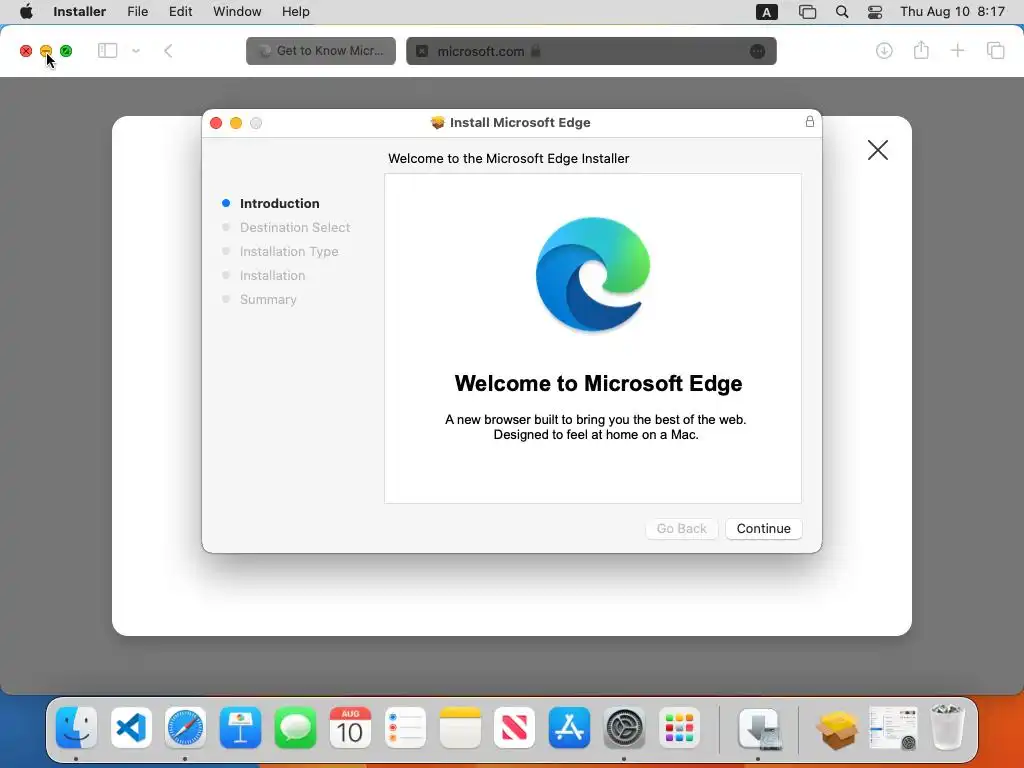Show Safari downloads
1024x768 pixels.
click(x=884, y=50)
